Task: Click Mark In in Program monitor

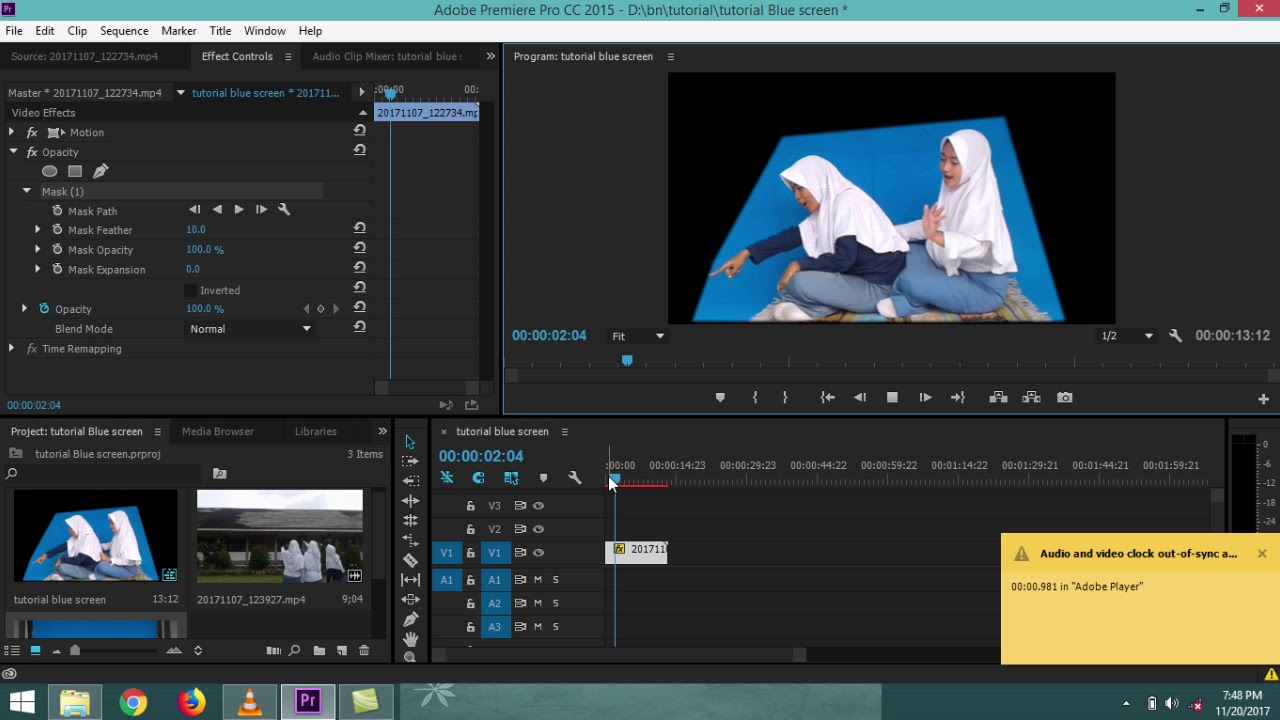Action: point(755,398)
